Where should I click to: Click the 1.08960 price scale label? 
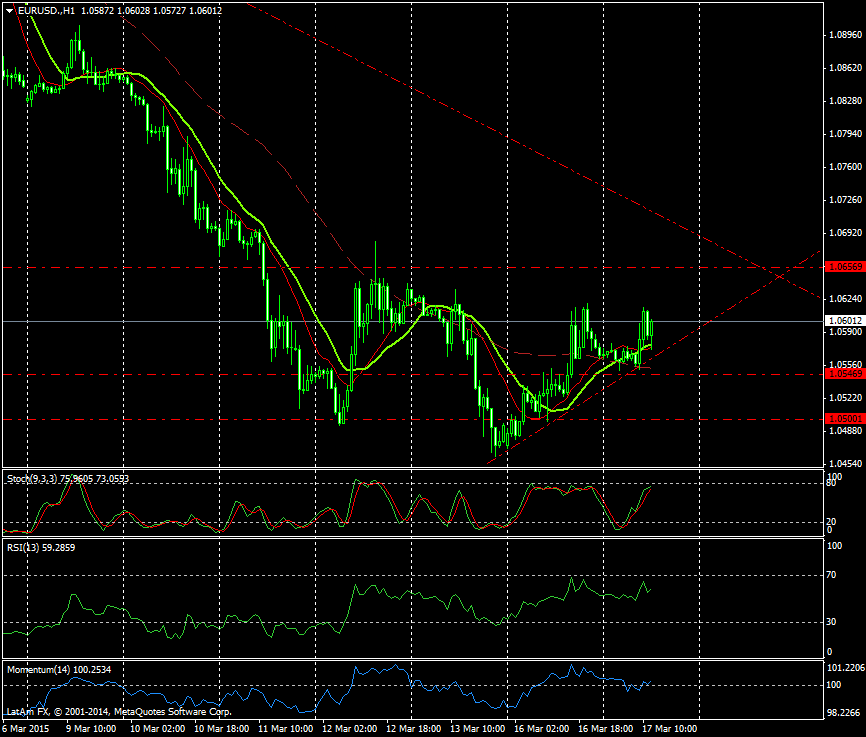(x=845, y=35)
